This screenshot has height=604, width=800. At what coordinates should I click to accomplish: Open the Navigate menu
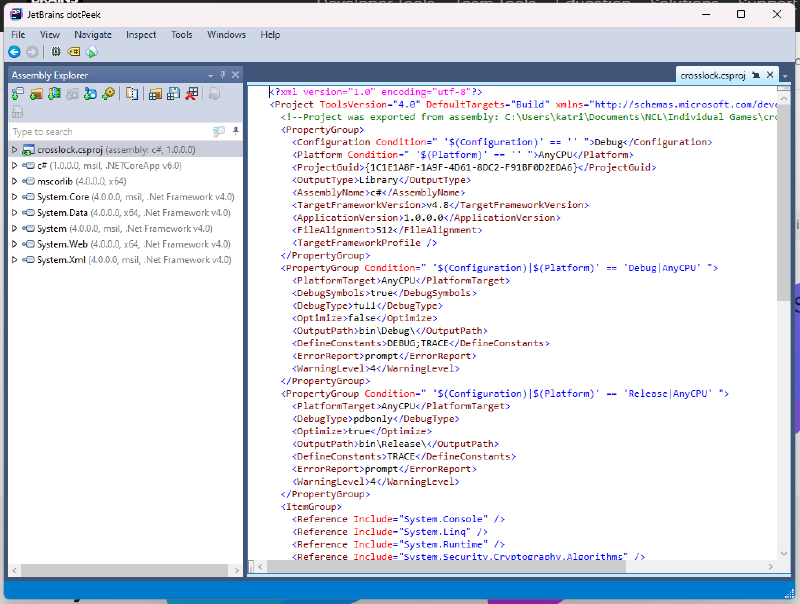click(x=93, y=34)
